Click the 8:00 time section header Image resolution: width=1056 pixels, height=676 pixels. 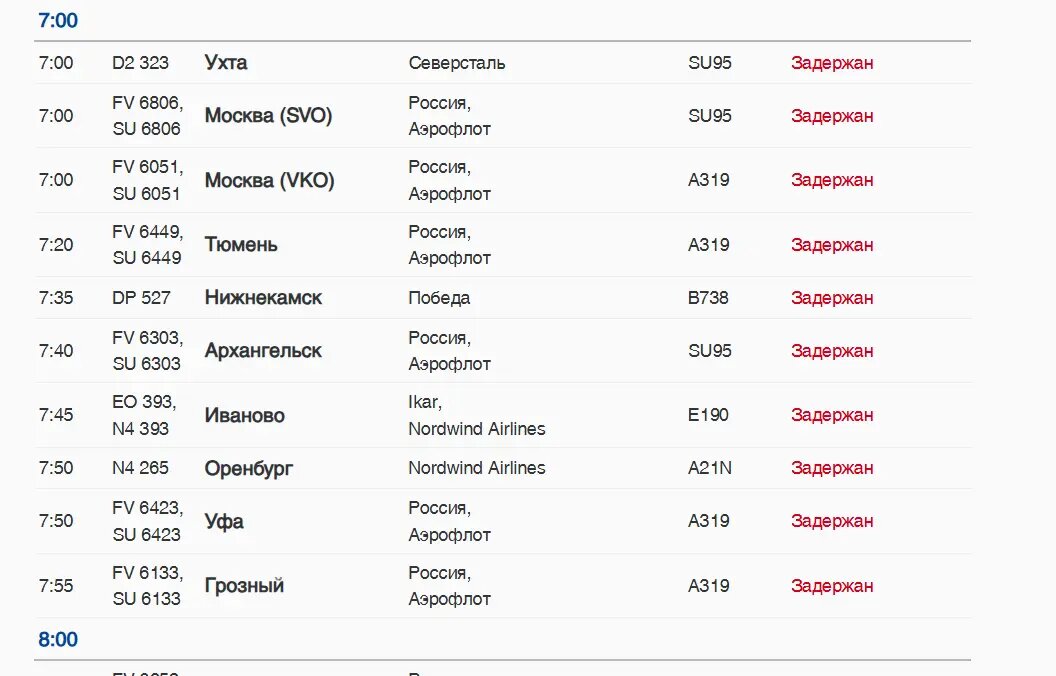pyautogui.click(x=58, y=640)
